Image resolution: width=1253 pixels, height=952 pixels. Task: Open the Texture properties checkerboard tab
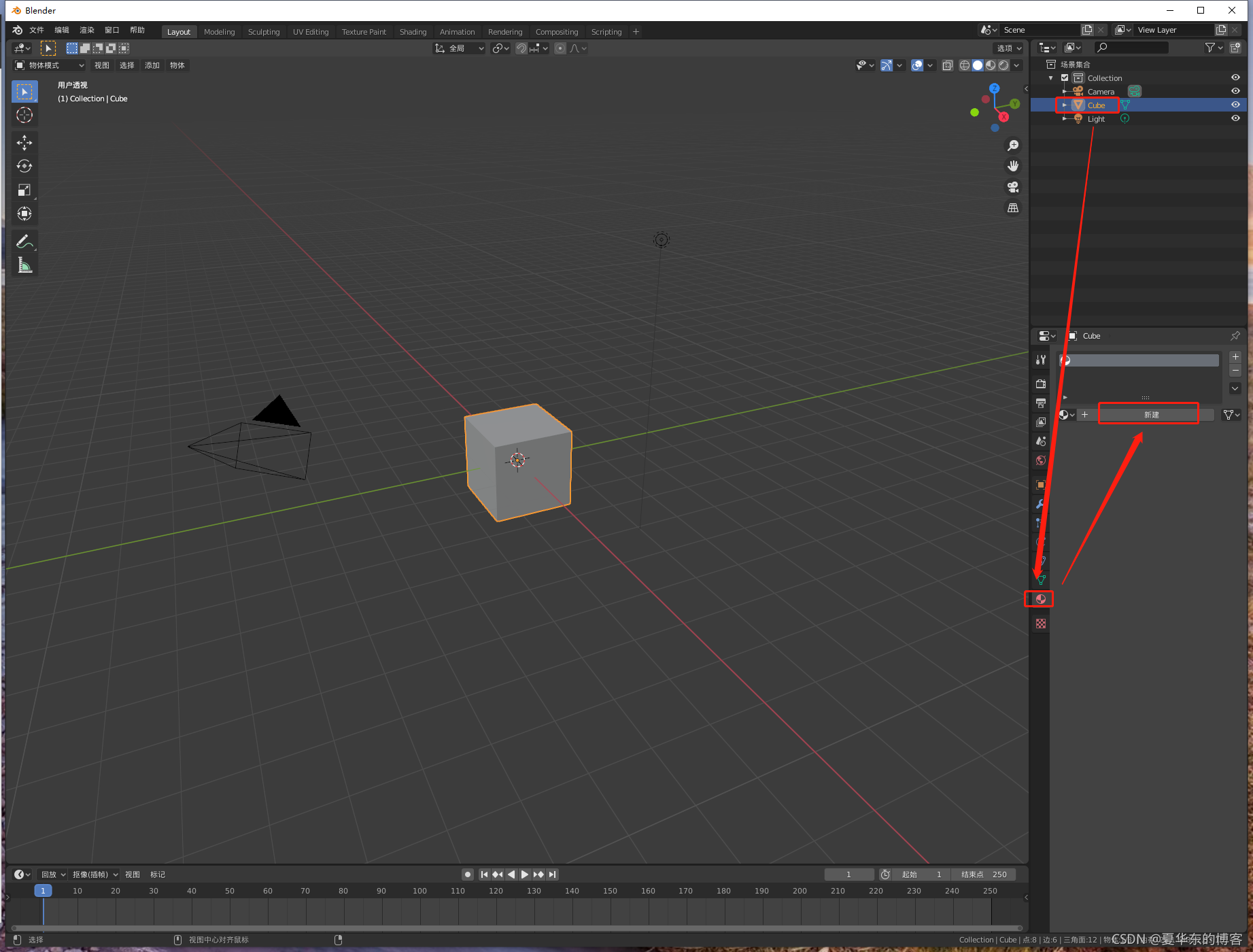coord(1040,624)
